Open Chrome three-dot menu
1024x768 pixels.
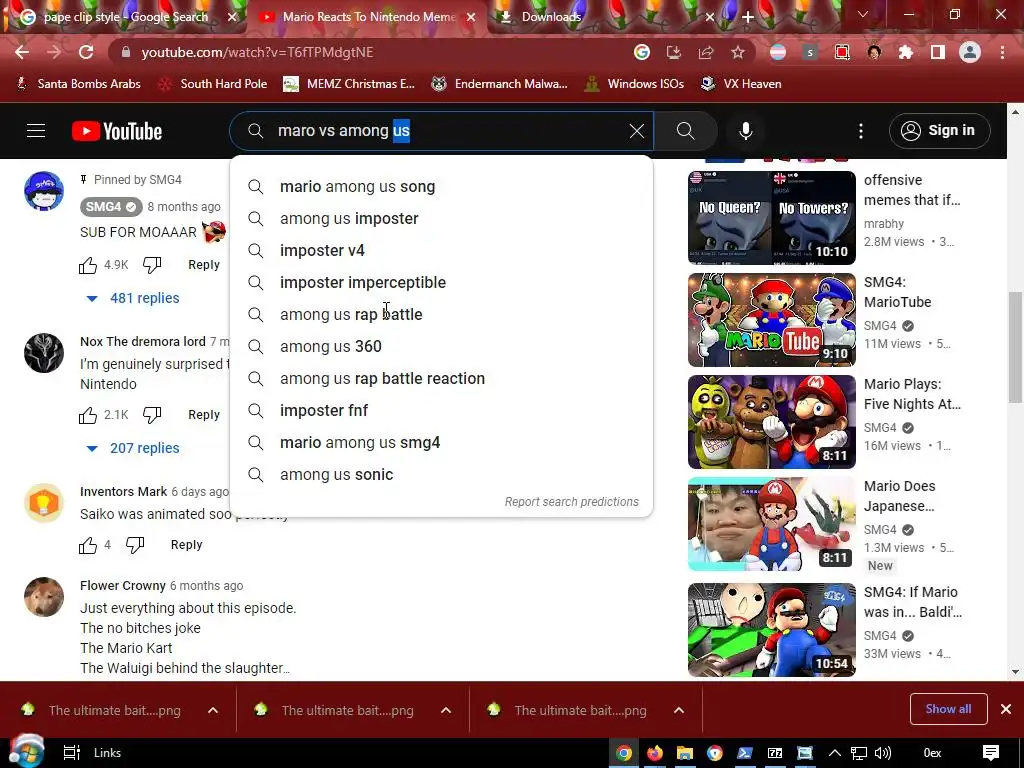[1002, 52]
